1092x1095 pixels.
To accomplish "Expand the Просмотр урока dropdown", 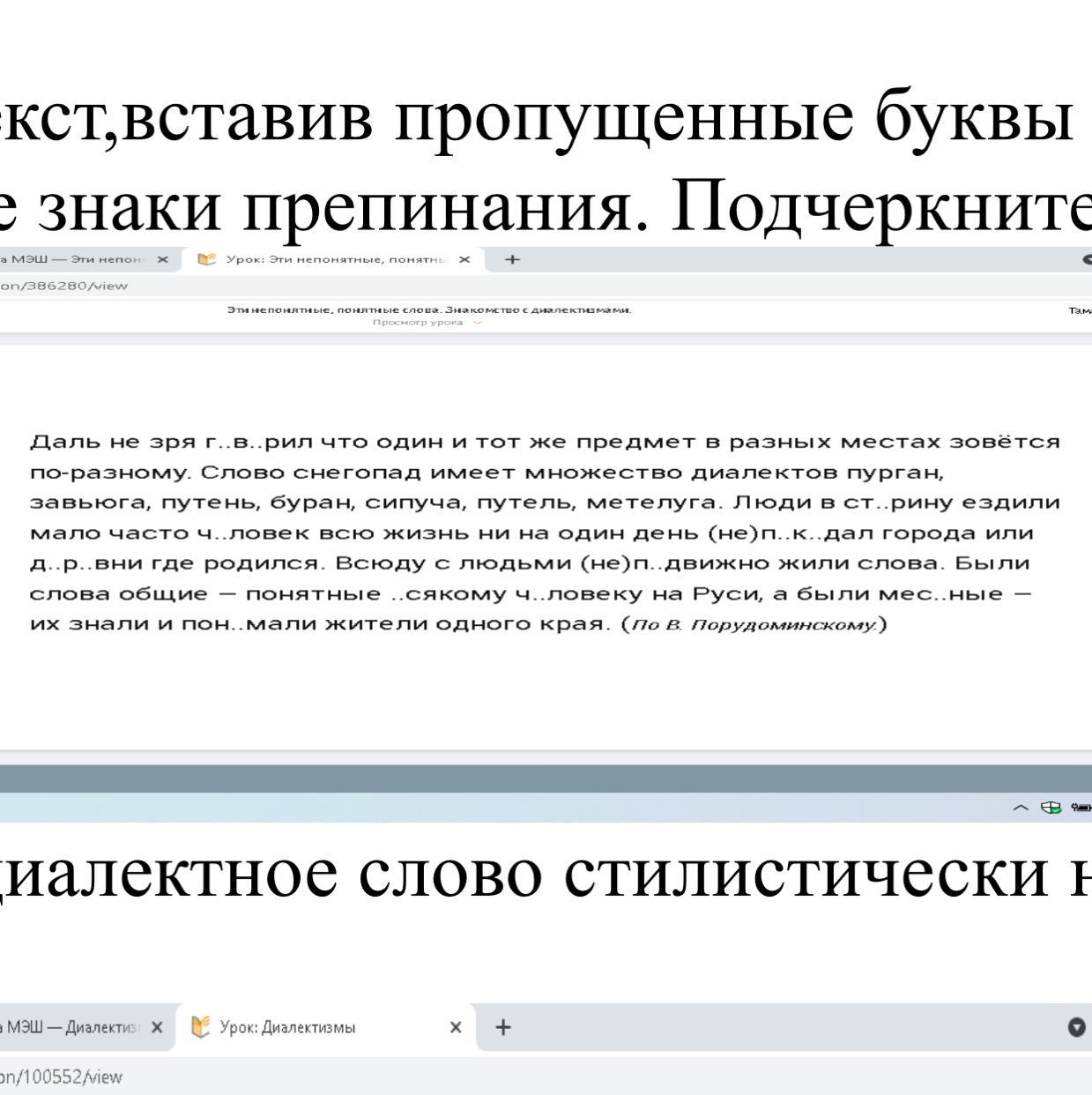I will (477, 323).
